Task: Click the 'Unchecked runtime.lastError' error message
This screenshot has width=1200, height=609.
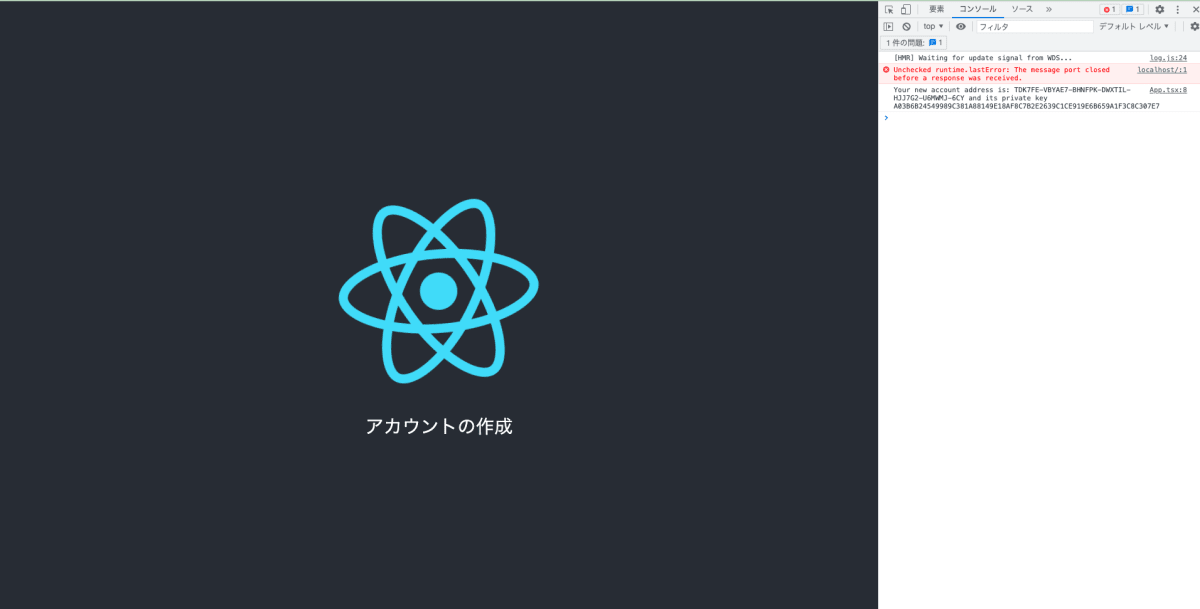Action: 1001,74
